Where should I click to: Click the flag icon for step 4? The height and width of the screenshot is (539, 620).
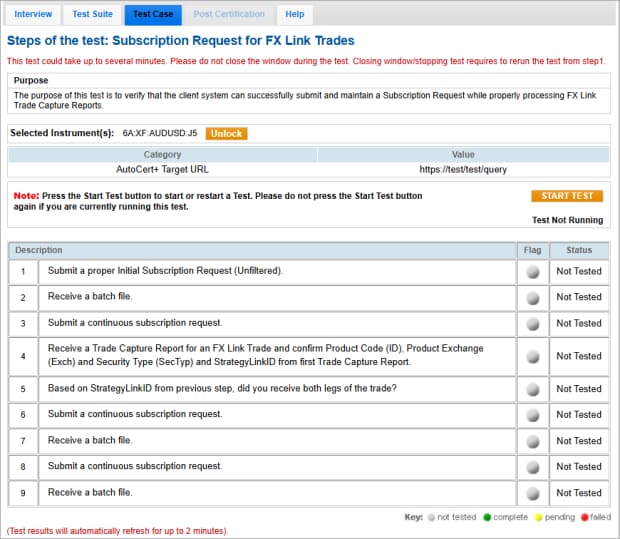pos(532,356)
